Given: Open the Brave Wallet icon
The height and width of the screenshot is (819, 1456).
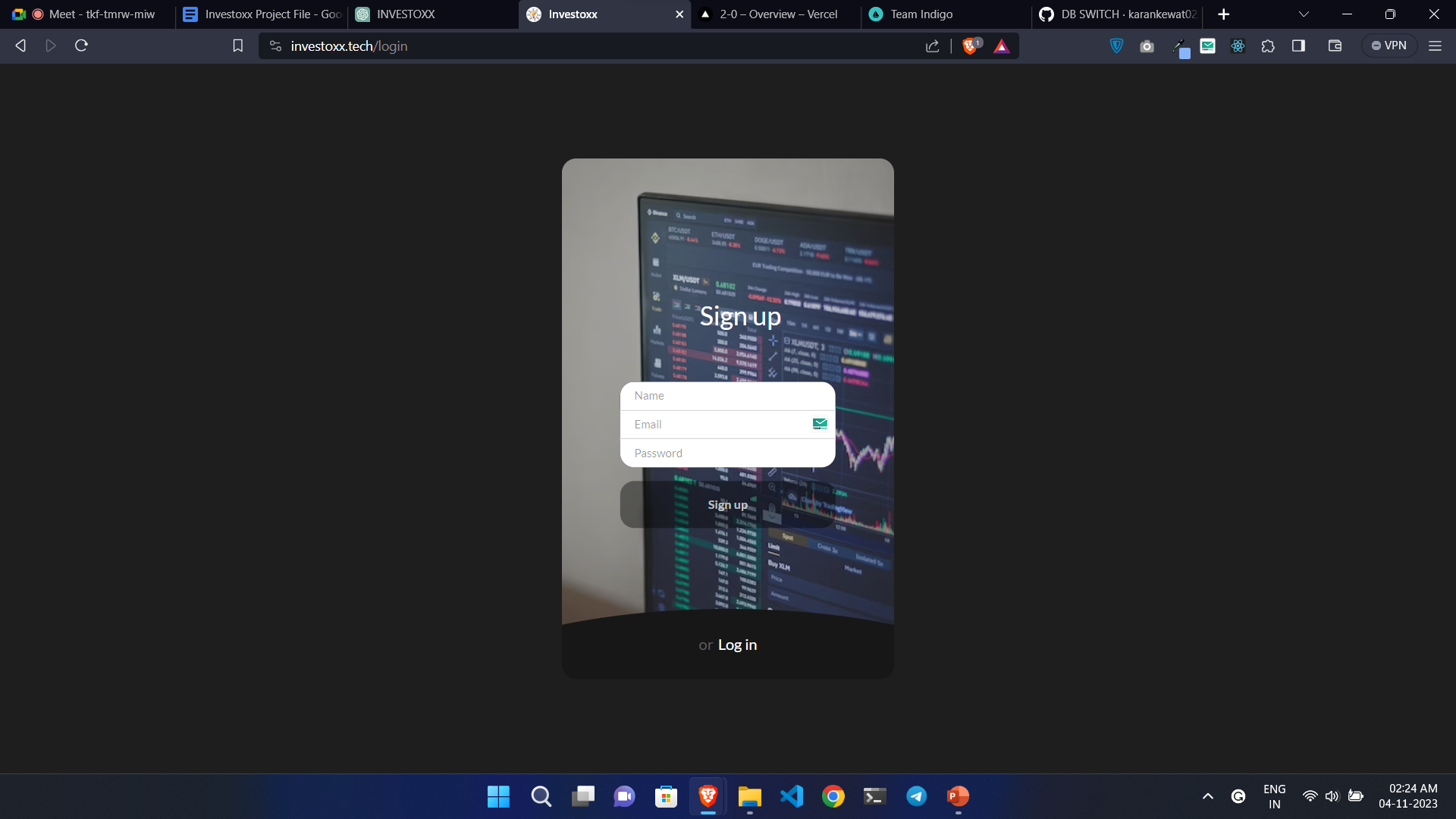Looking at the screenshot, I should [x=1335, y=46].
